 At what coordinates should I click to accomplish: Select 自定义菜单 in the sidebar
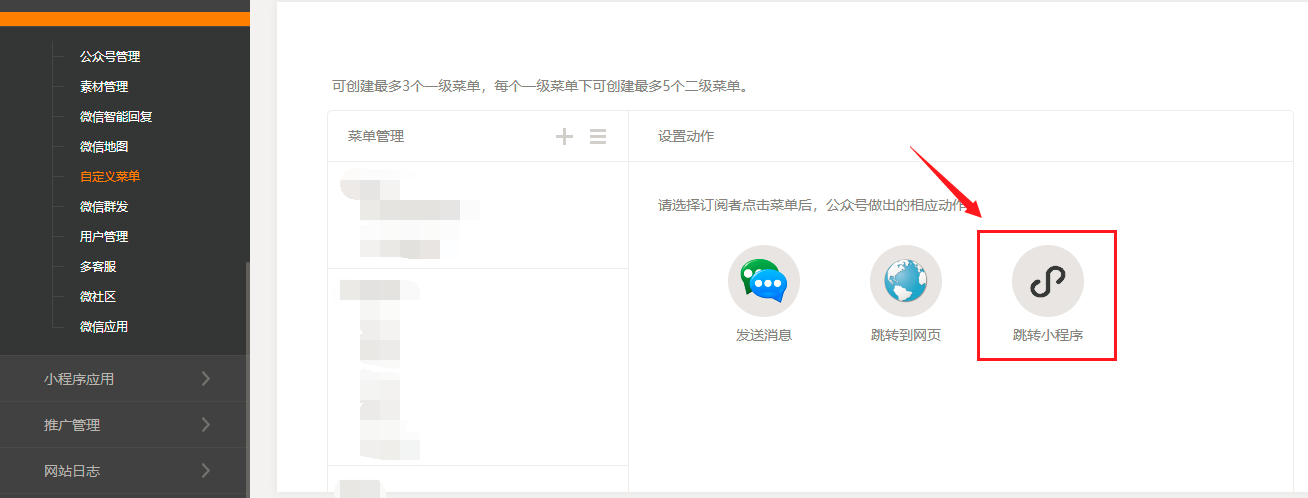pyautogui.click(x=110, y=177)
